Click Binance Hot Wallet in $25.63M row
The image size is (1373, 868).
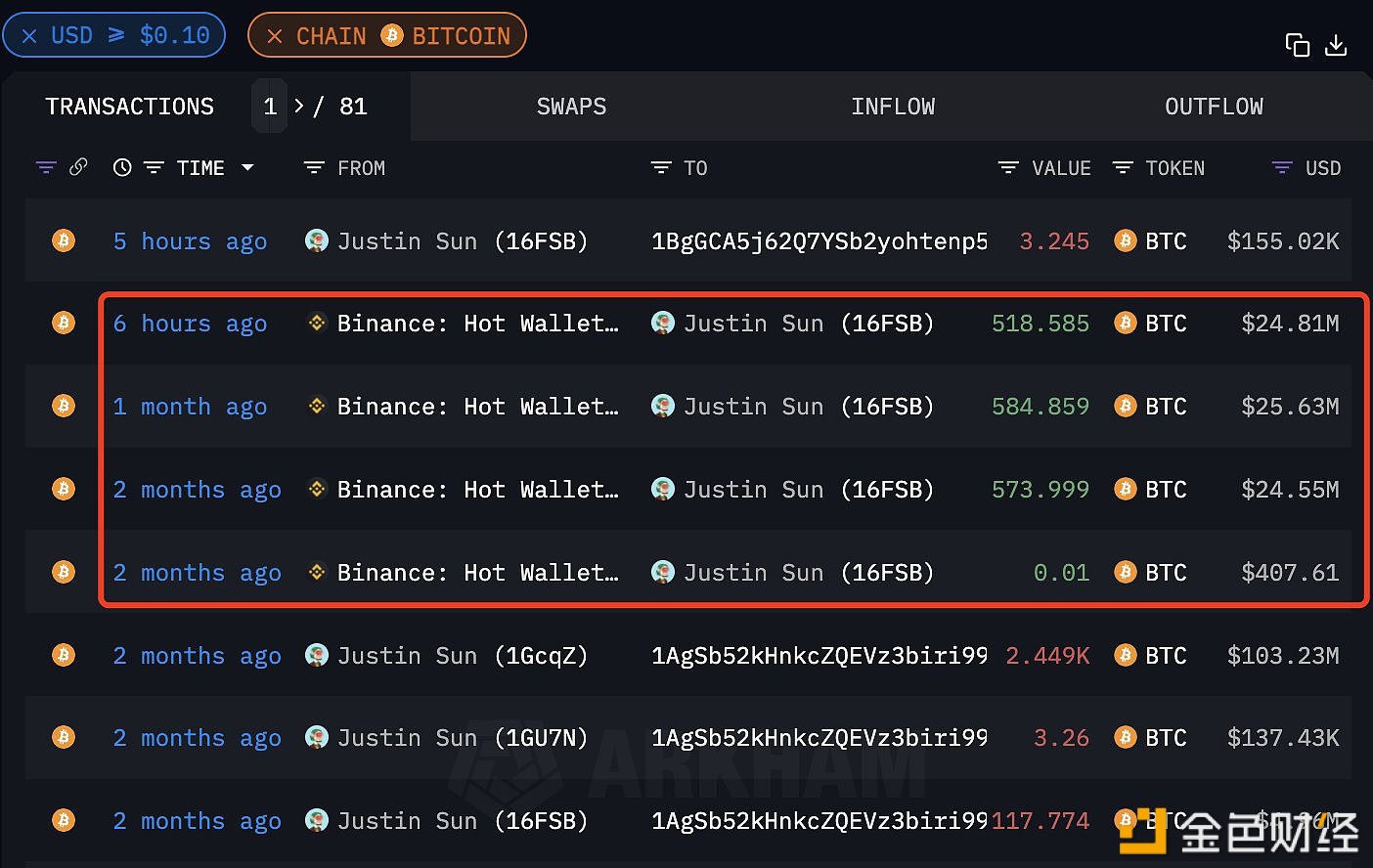477,407
